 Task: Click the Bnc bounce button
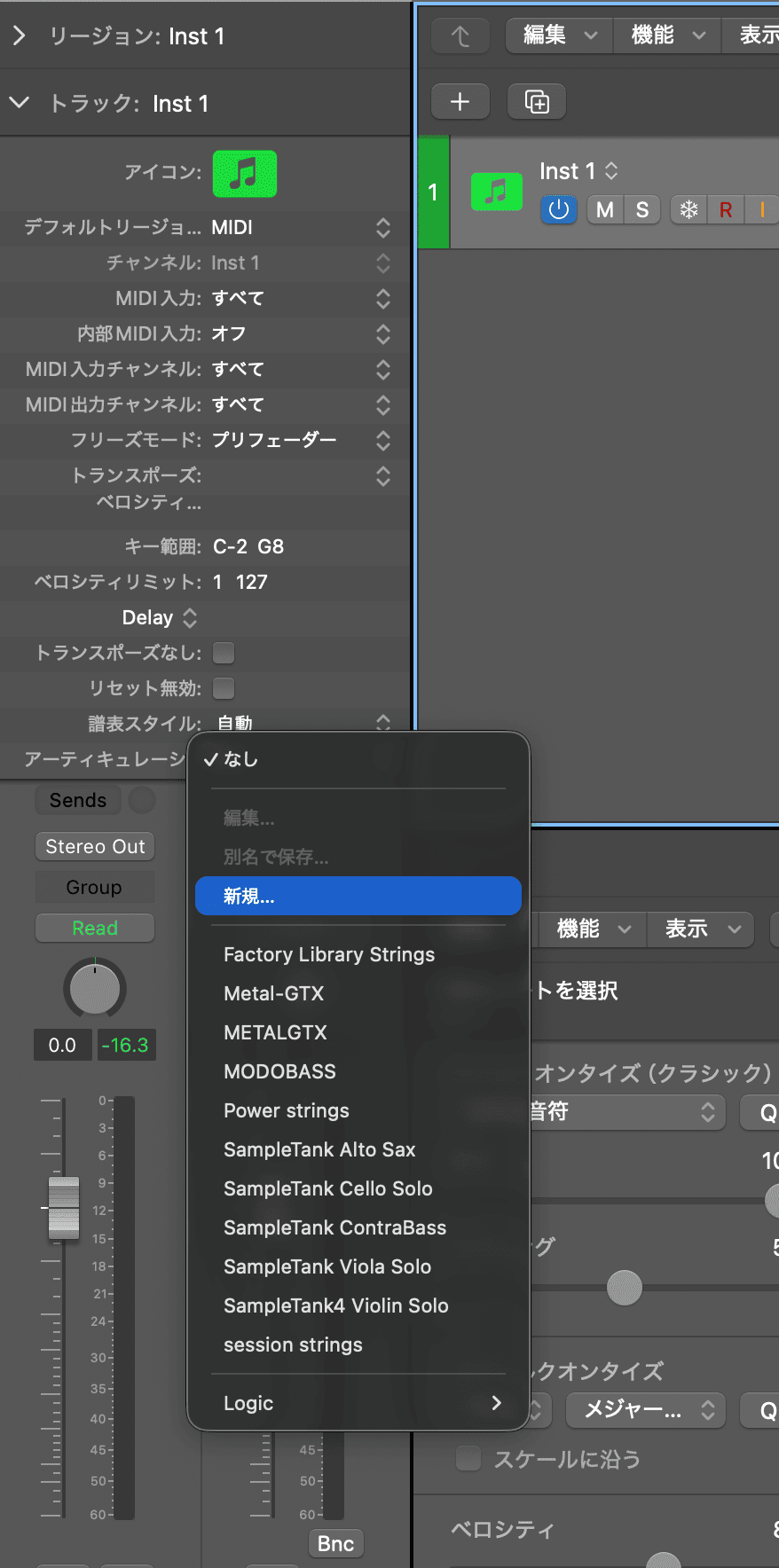point(335,1543)
